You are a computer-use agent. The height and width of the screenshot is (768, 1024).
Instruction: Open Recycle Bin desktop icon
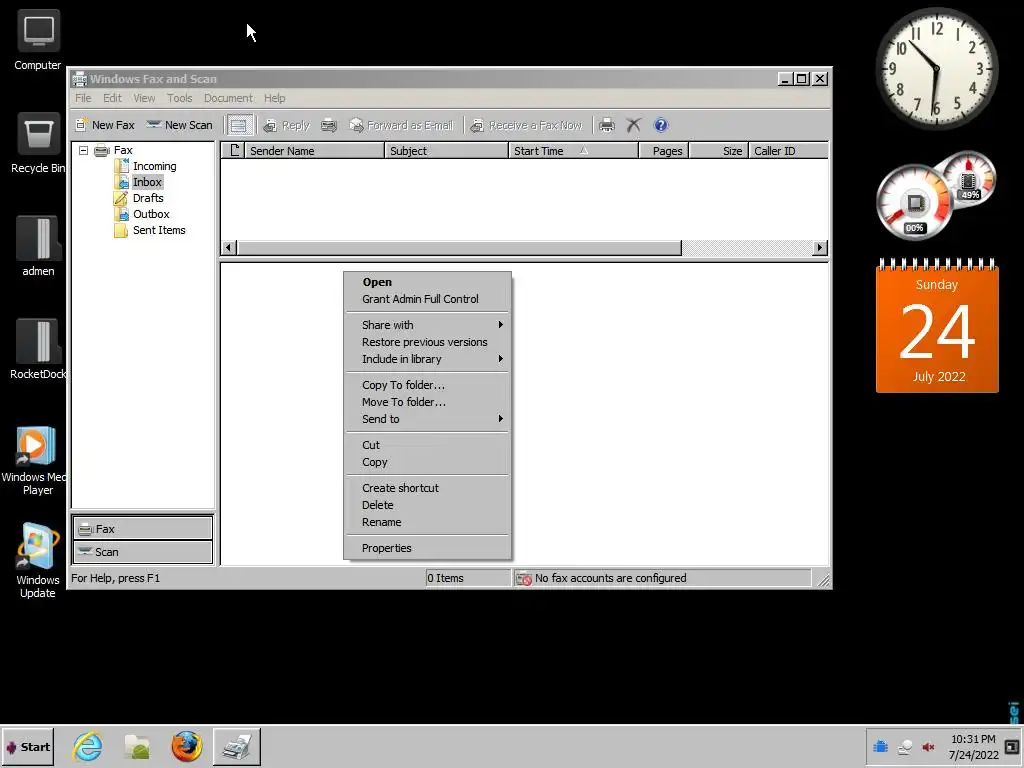(38, 144)
